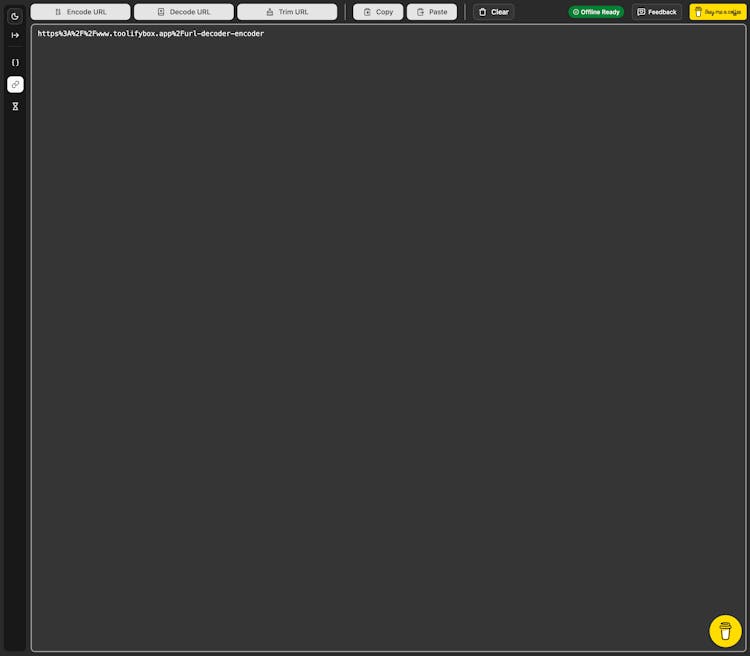Click the encoded URL text line

tap(150, 34)
